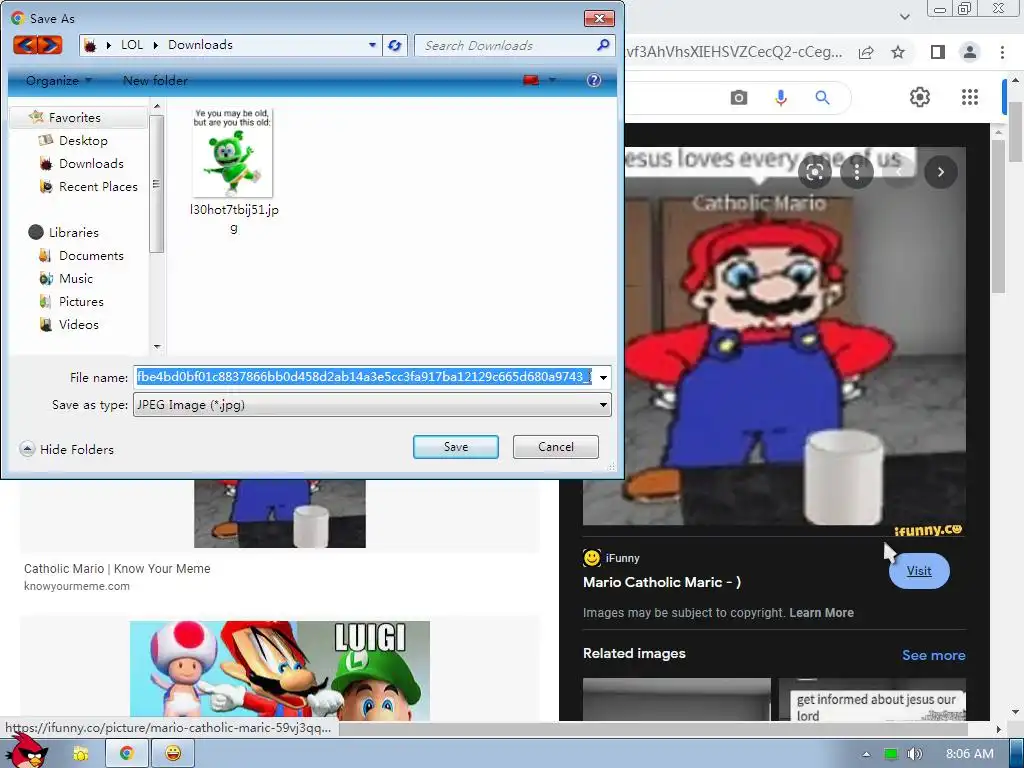1024x768 pixels.
Task: Change the view with the views icon
Action: pyautogui.click(x=531, y=80)
